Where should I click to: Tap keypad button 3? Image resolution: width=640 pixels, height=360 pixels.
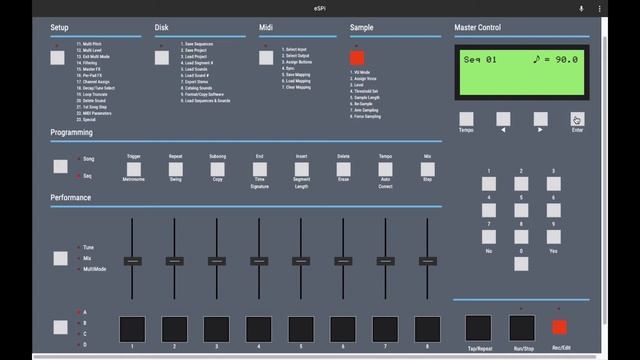pyautogui.click(x=553, y=184)
